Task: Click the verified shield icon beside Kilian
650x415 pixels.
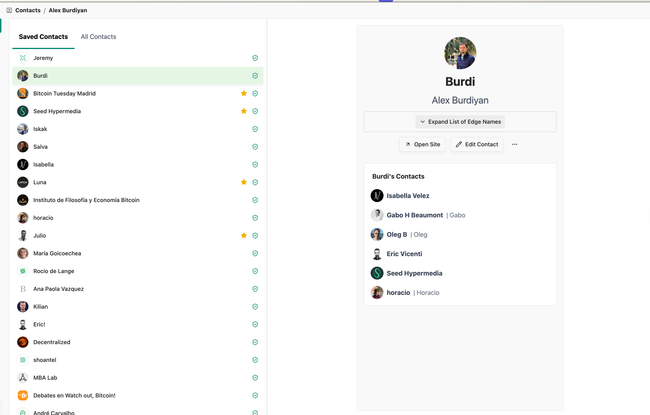Action: [255, 307]
